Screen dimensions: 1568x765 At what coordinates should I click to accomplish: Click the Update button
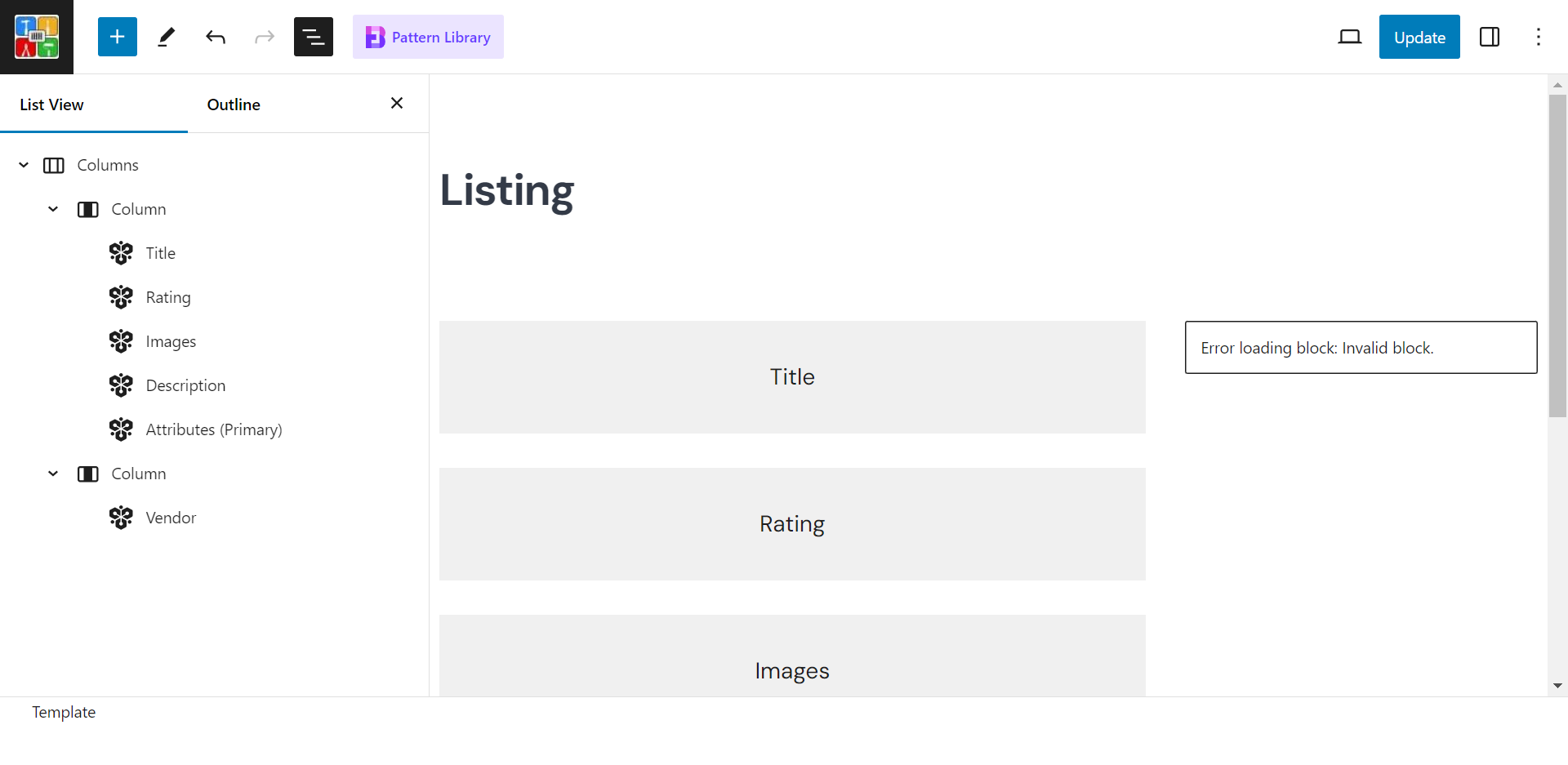[x=1419, y=37]
